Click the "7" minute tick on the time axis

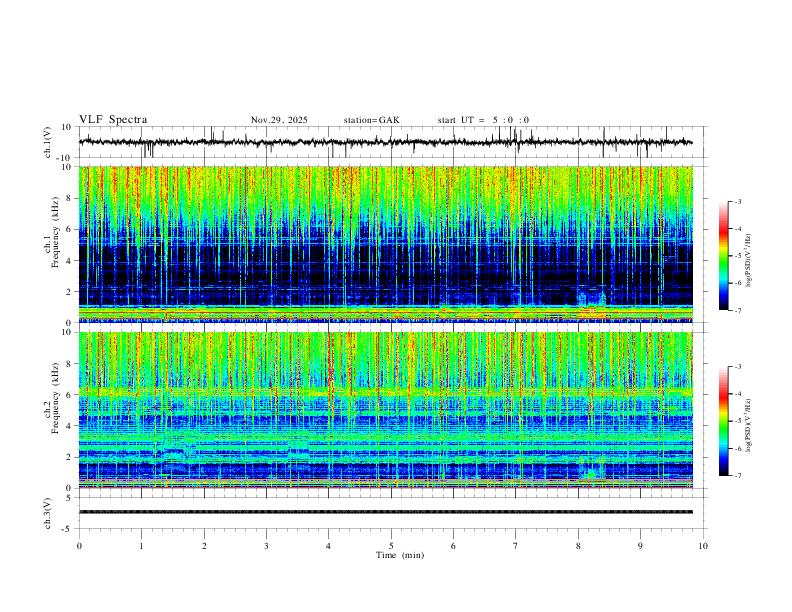(x=515, y=546)
